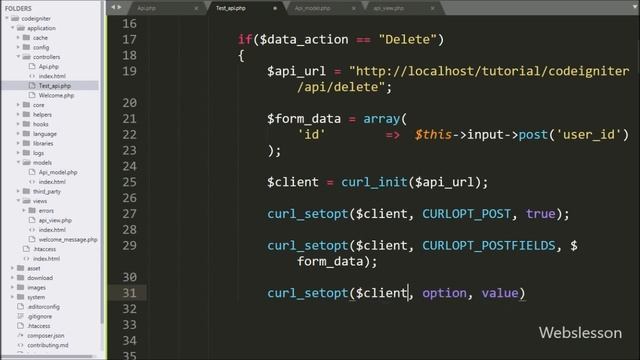Viewport: 640px width, 360px height.
Task: Click CURLOPT_POSTFIELDS on line 29
Action: [489, 246]
